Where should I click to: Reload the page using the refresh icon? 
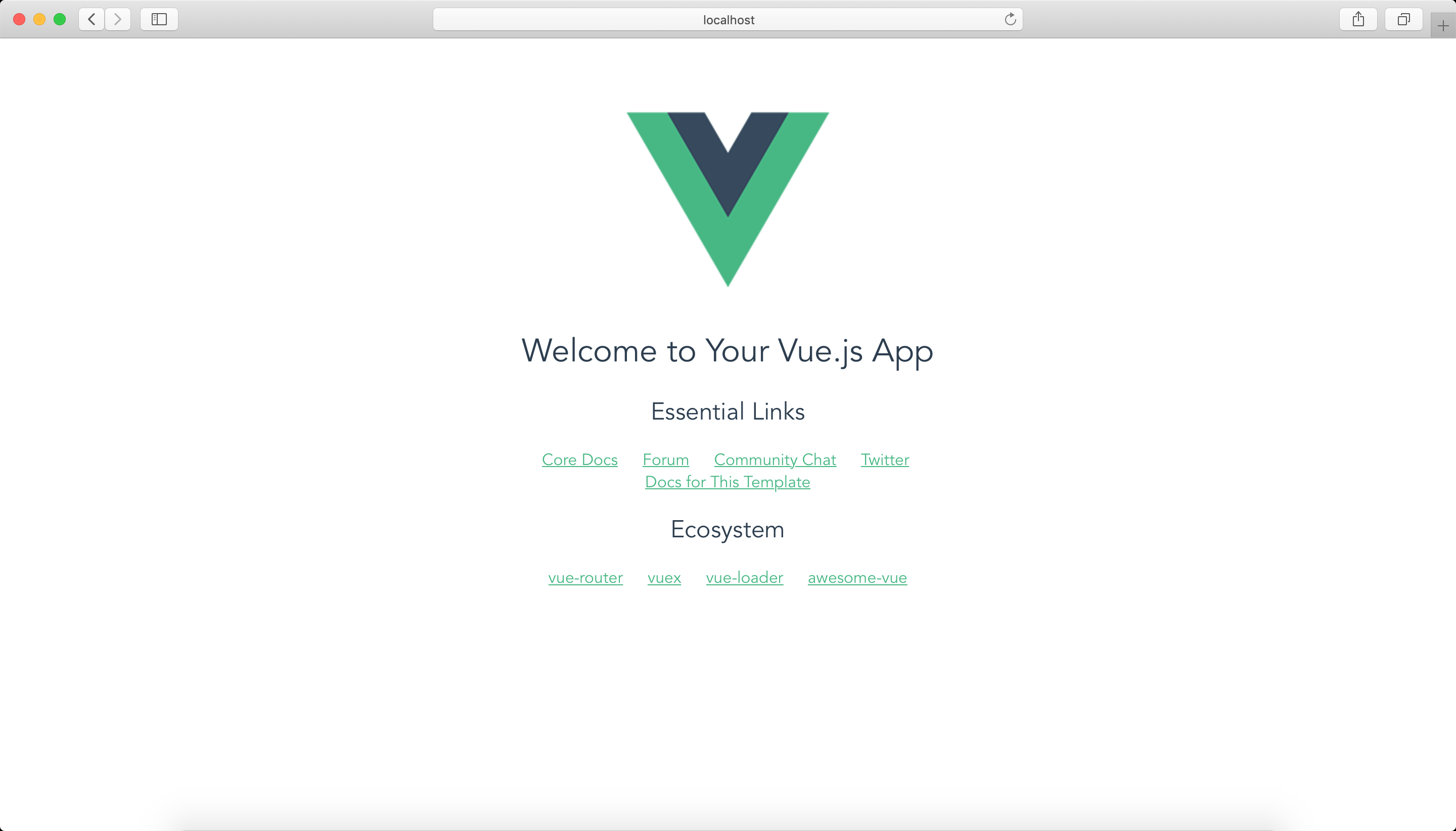pos(1010,19)
